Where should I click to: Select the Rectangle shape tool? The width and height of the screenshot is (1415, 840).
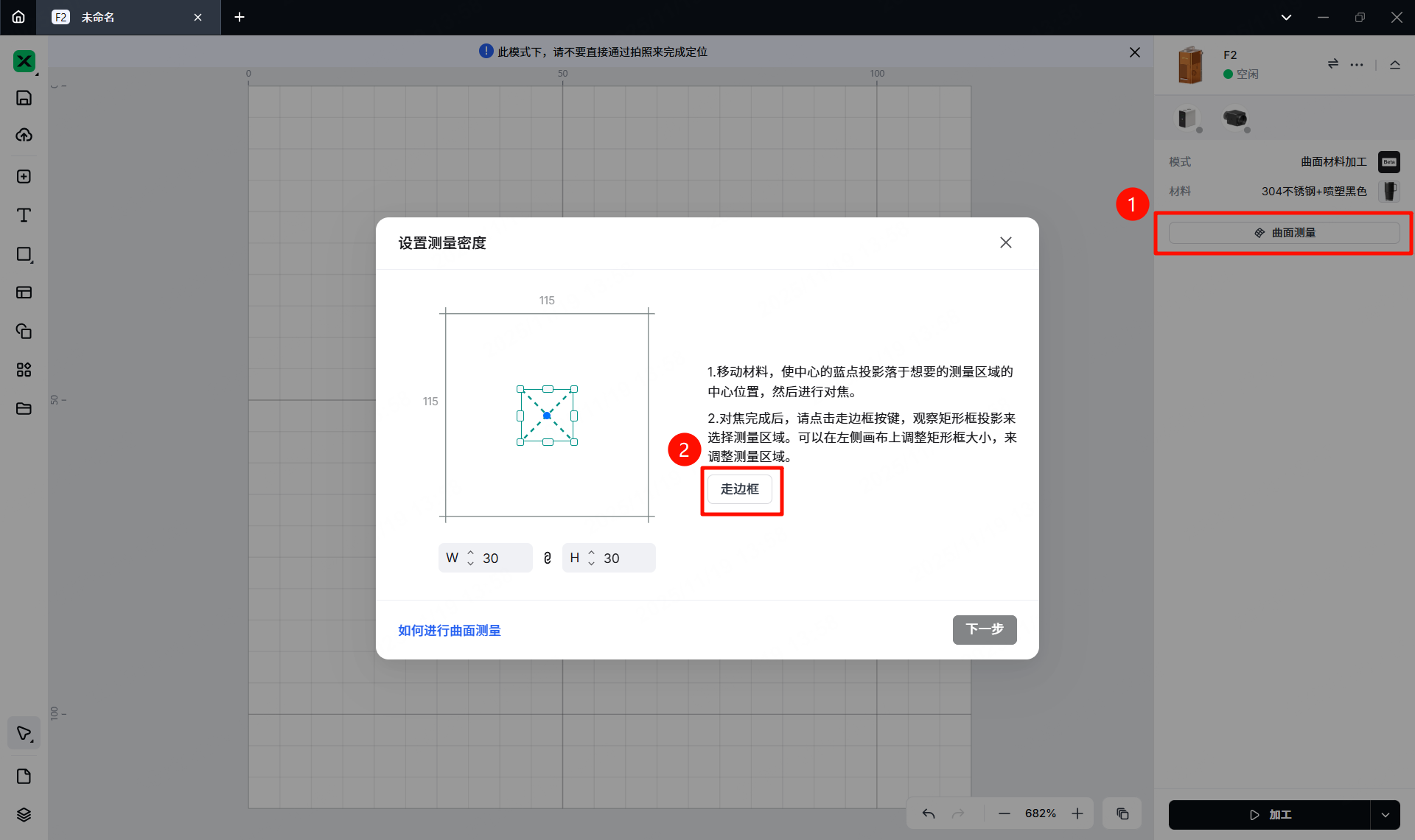tap(24, 254)
